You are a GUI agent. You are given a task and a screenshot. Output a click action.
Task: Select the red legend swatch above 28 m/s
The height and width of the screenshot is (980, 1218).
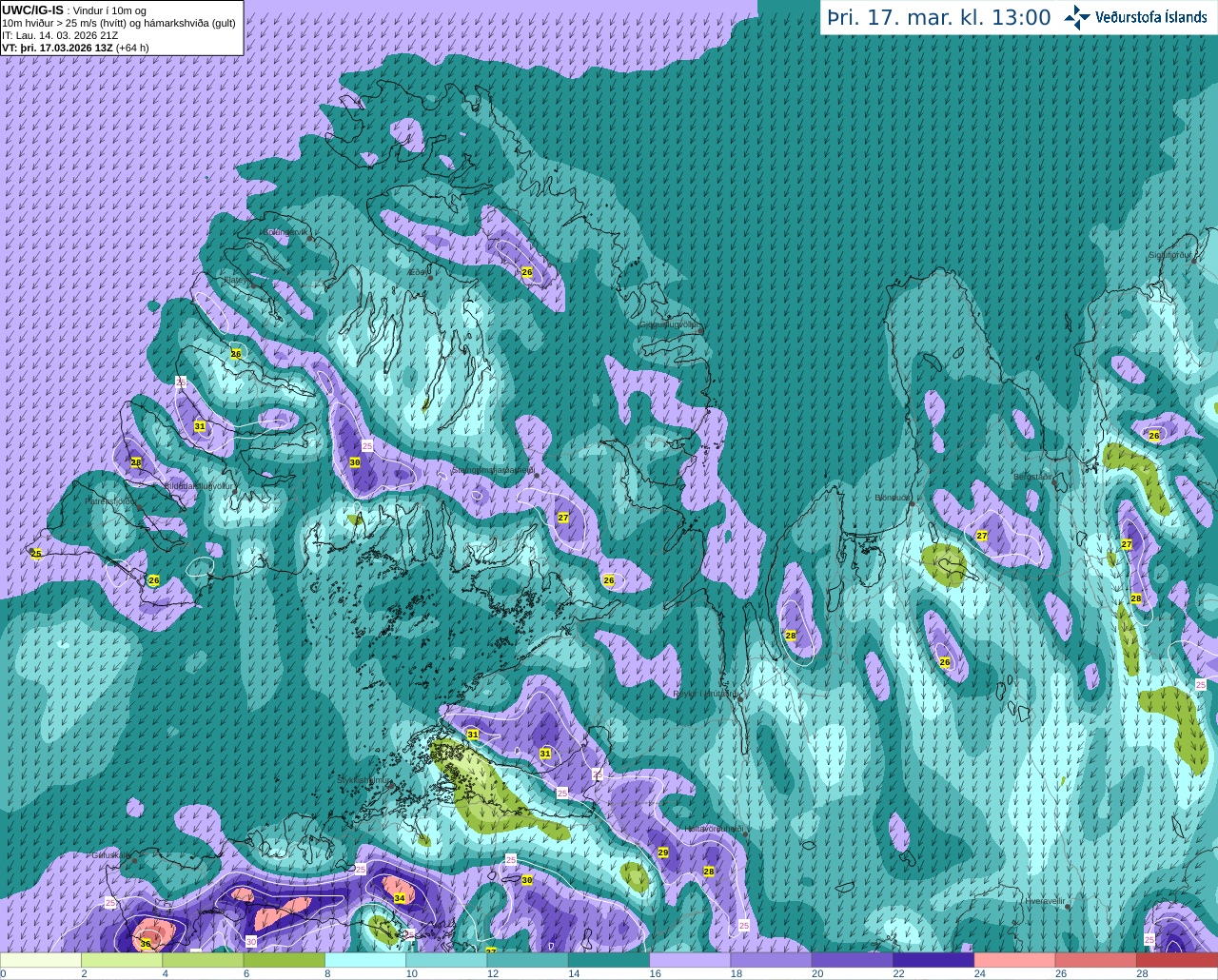1177,960
